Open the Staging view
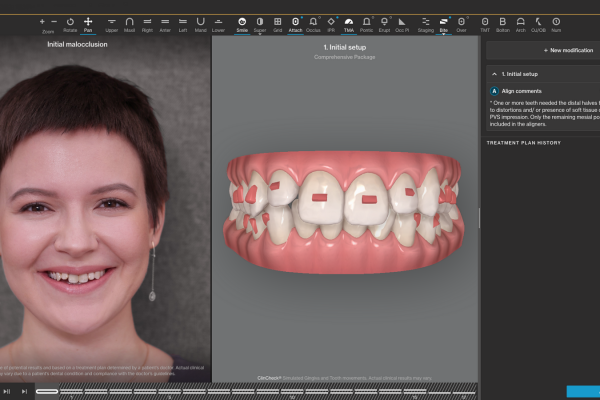The image size is (600, 400). (x=426, y=24)
